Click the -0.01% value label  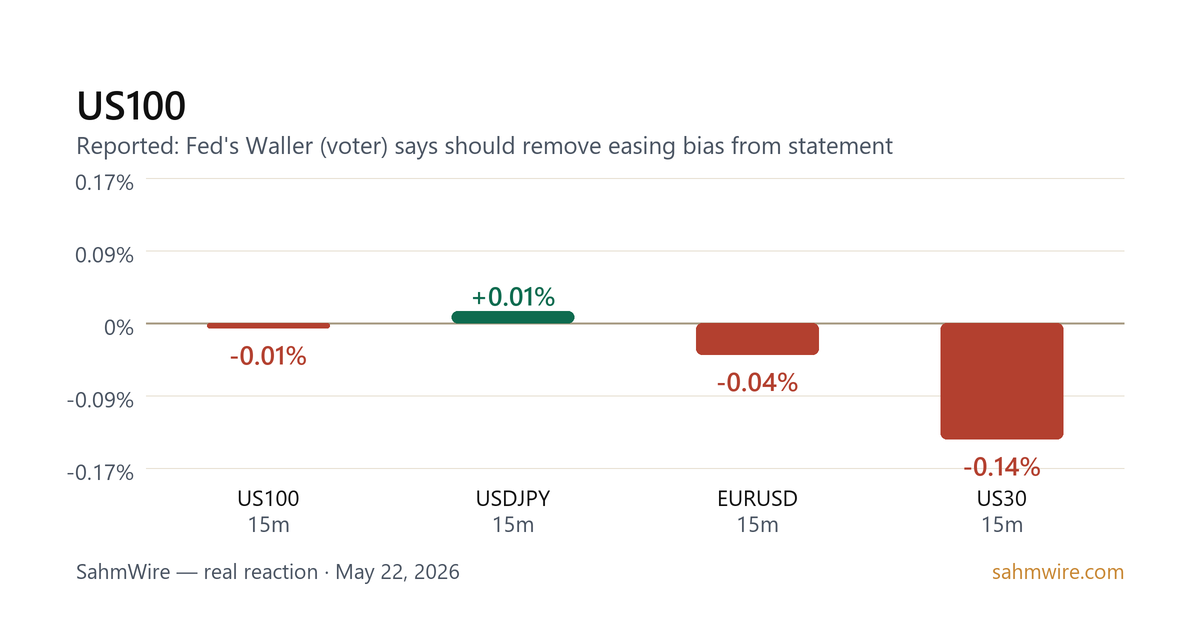268,356
